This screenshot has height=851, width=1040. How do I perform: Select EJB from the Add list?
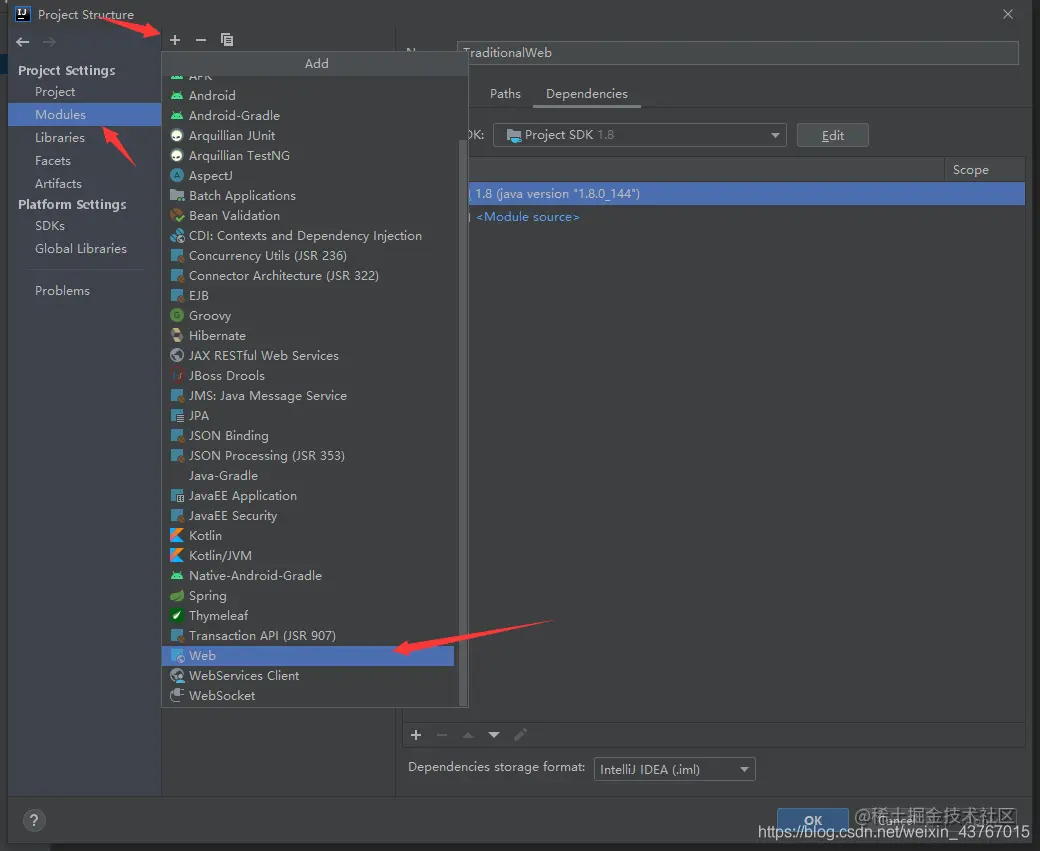click(308, 296)
